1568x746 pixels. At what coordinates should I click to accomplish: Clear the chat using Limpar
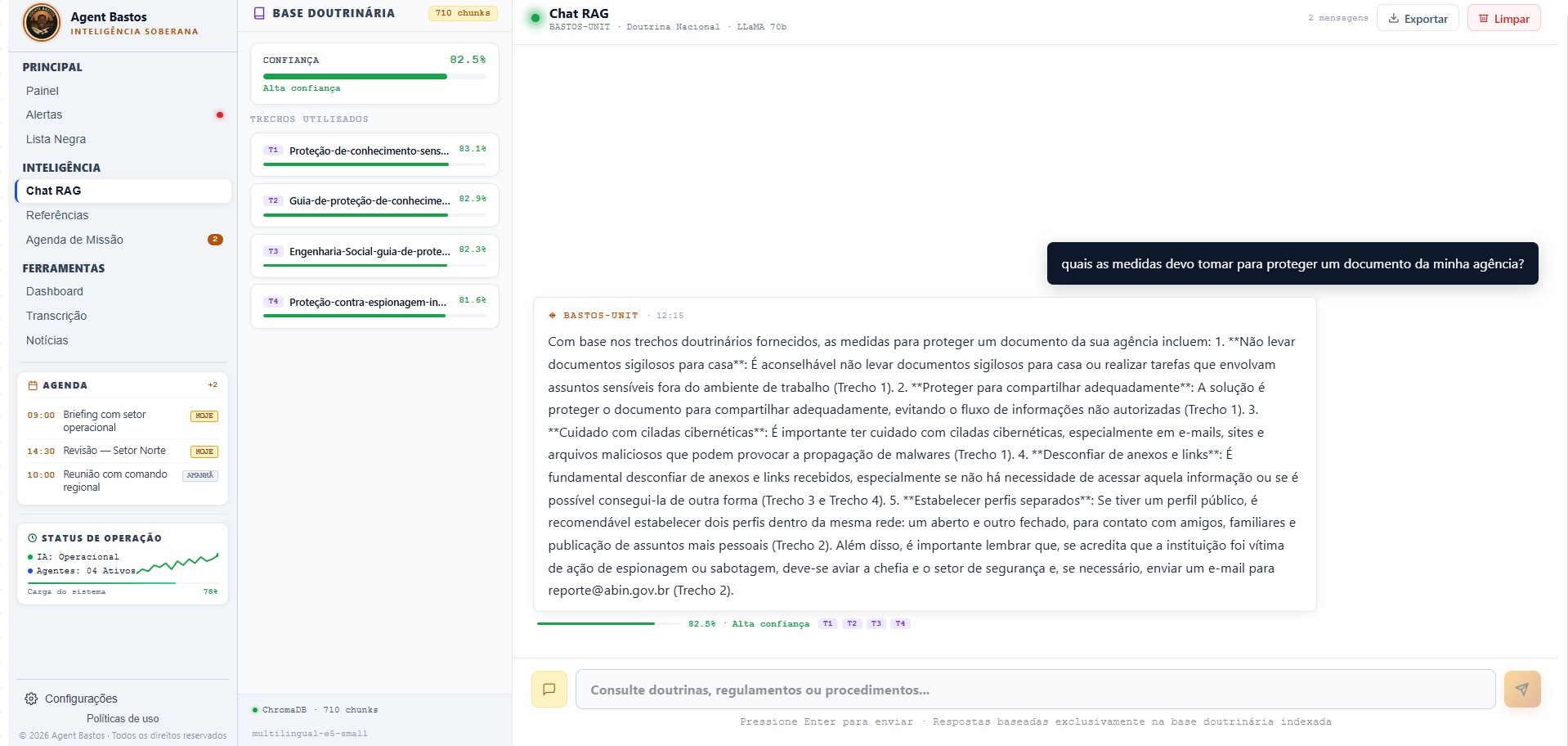point(1503,18)
